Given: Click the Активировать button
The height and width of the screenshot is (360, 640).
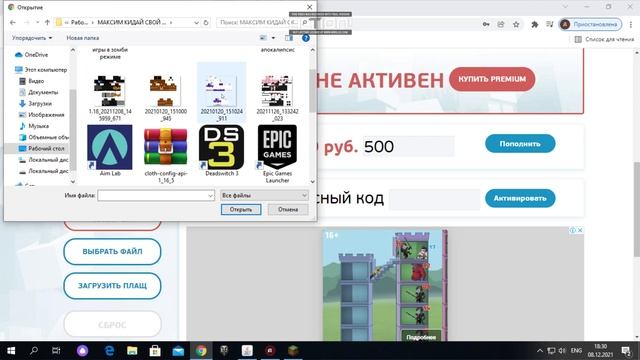Looking at the screenshot, I should click(520, 198).
